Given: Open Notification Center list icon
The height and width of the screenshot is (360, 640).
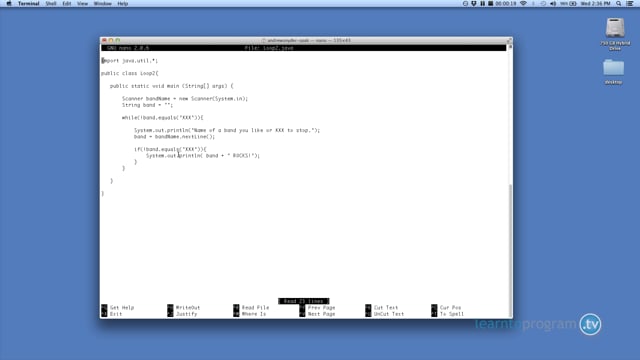Looking at the screenshot, I should click(630, 4).
